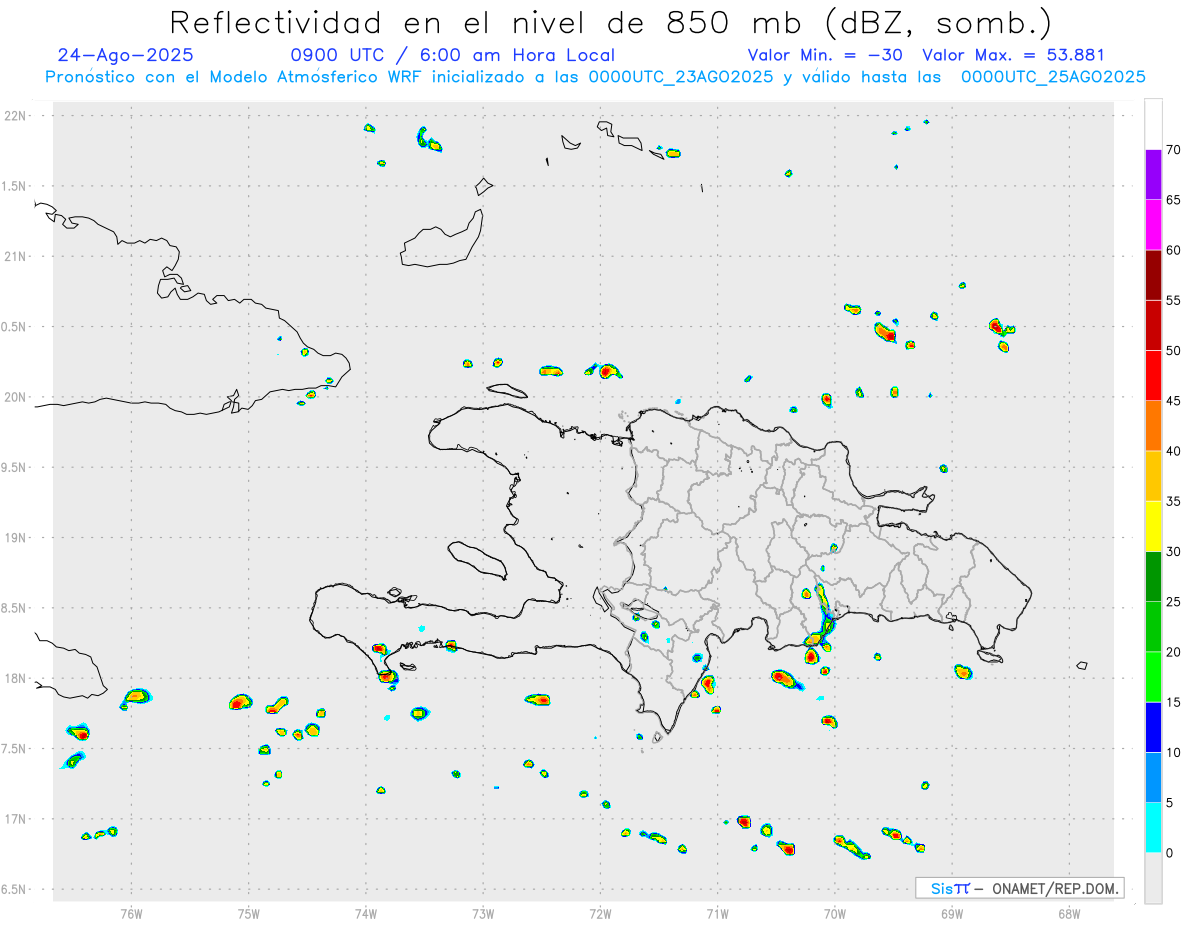This screenshot has width=1200, height=927.
Task: Select the '0.5N' latitude label
Action: coord(16,327)
